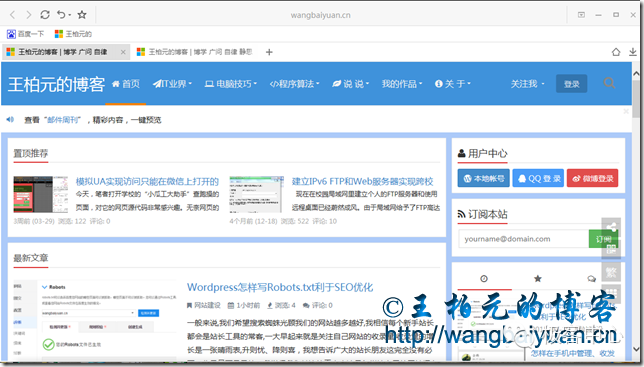
Task: Open the 关注我 dropdown menu
Action: [527, 84]
